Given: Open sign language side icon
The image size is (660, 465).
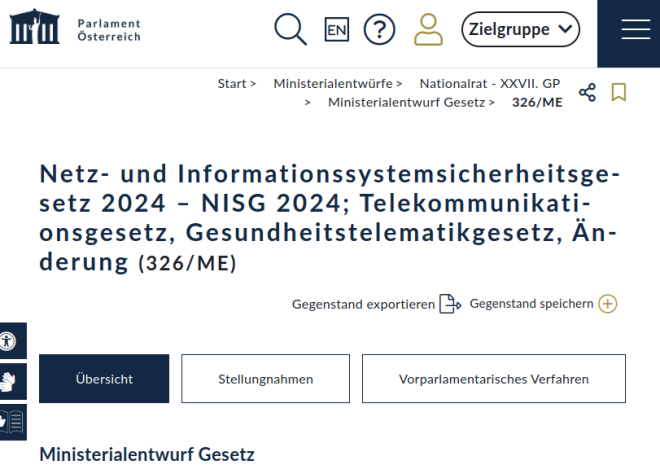Looking at the screenshot, I should 13,382.
